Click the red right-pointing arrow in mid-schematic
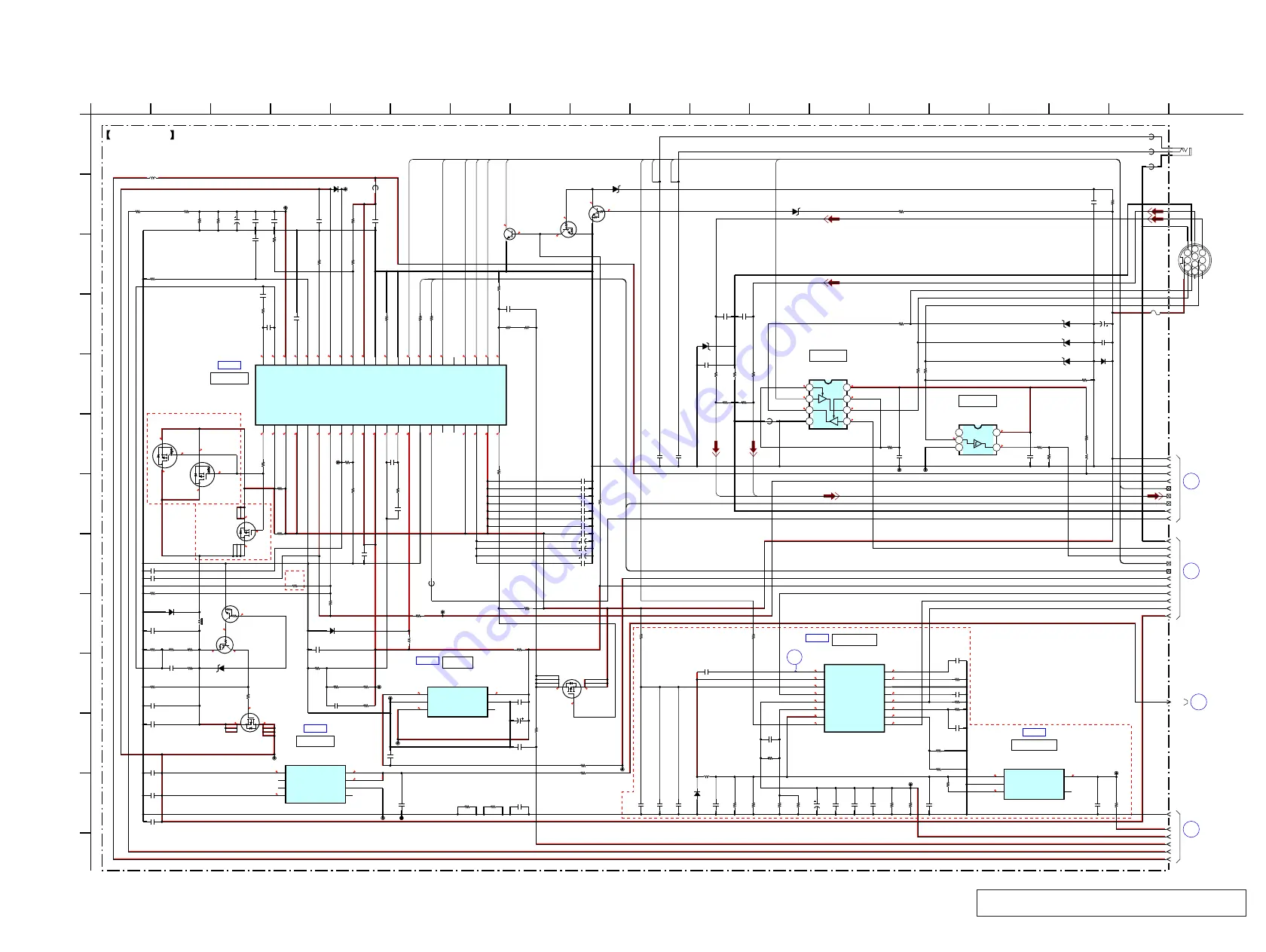Screen dimensions: 1266x952 [x=831, y=496]
